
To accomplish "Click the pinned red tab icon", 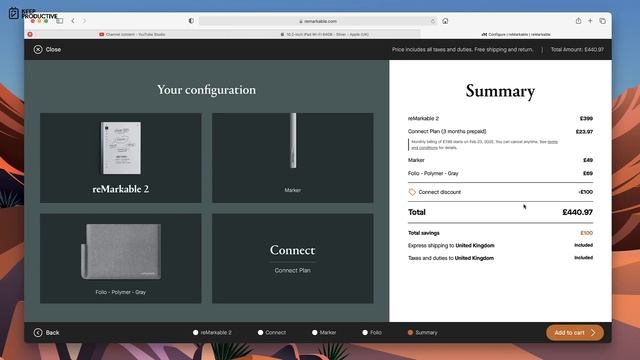I will coord(30,34).
